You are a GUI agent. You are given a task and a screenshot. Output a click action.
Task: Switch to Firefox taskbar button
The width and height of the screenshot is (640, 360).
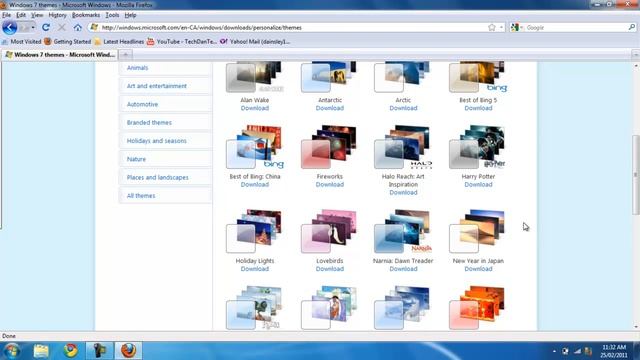(x=128, y=351)
